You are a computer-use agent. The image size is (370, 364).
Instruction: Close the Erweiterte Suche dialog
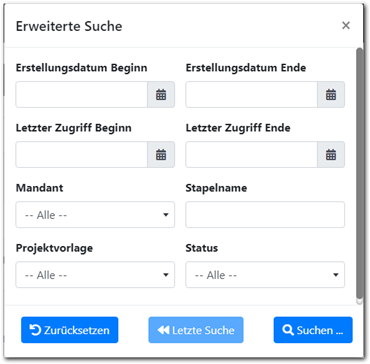(346, 26)
